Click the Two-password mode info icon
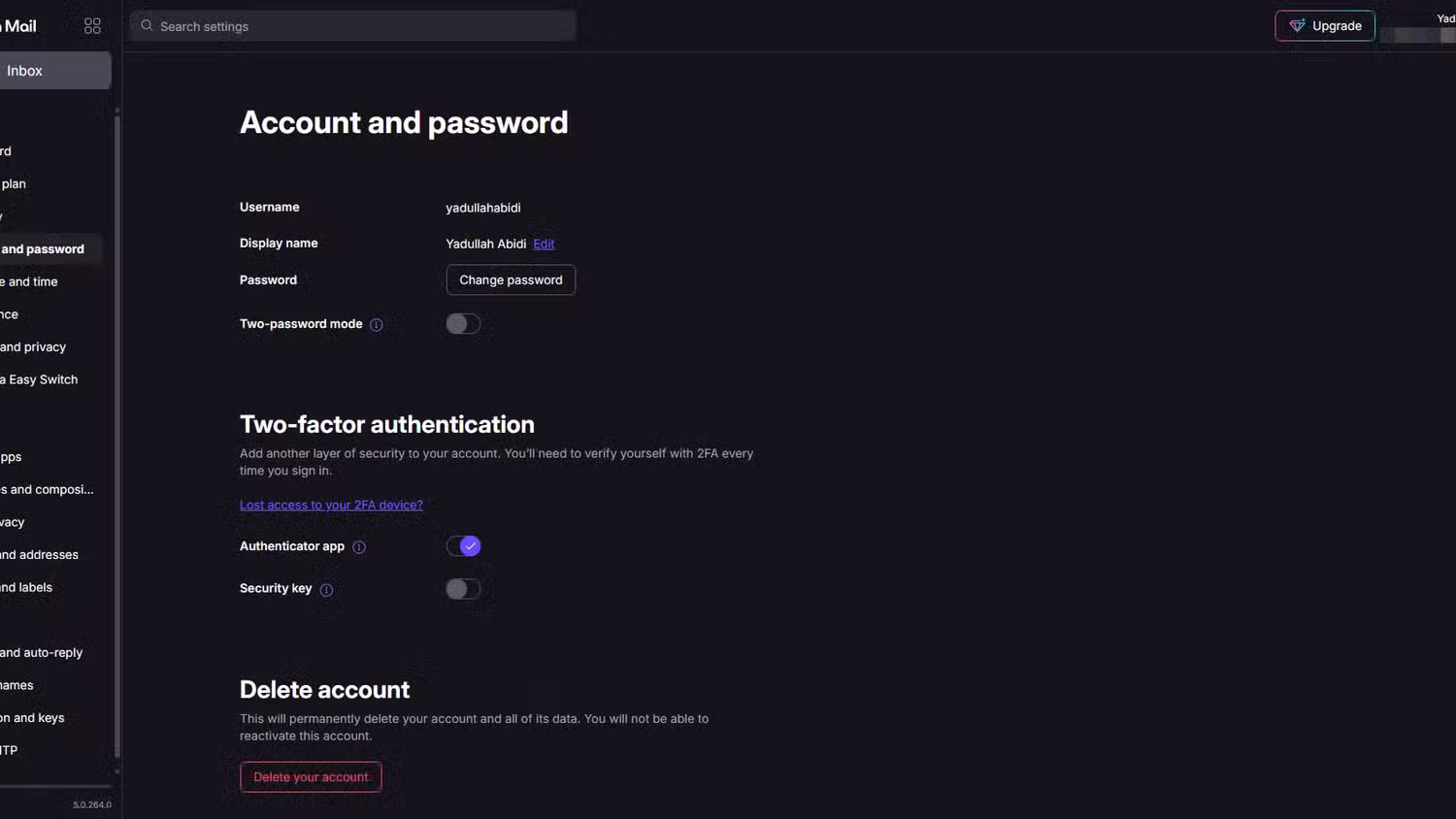 377,325
